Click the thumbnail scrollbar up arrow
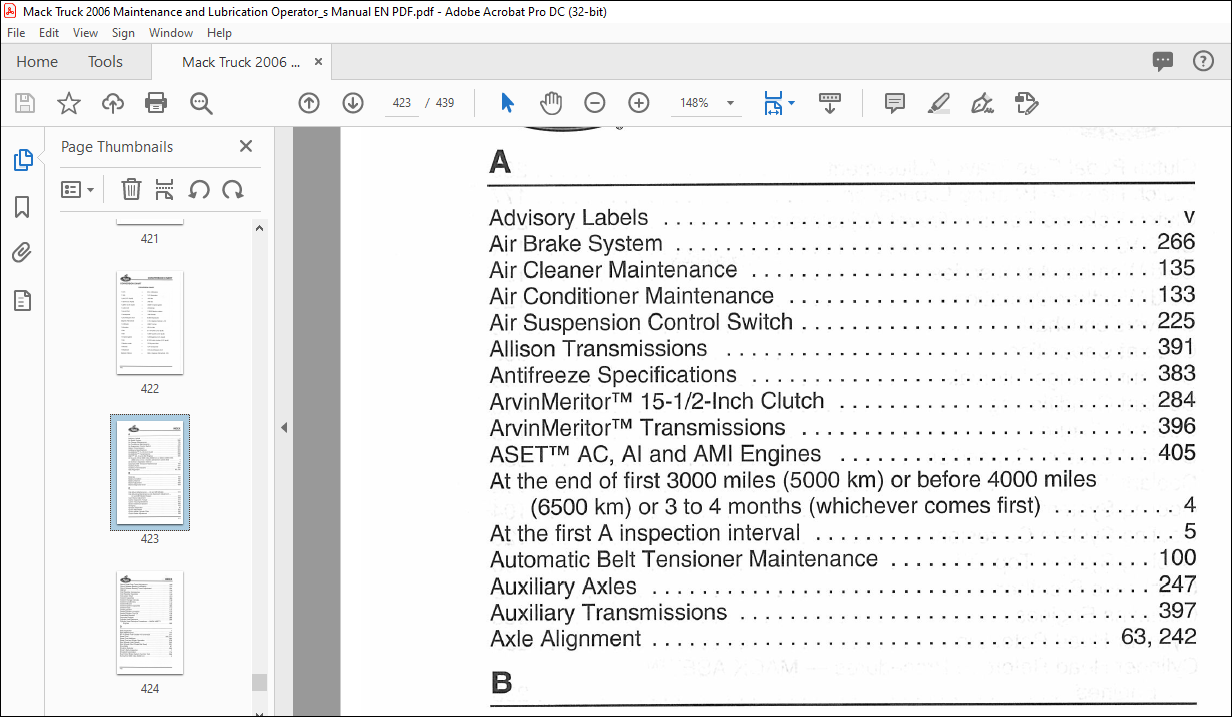This screenshot has height=717, width=1232. [259, 228]
